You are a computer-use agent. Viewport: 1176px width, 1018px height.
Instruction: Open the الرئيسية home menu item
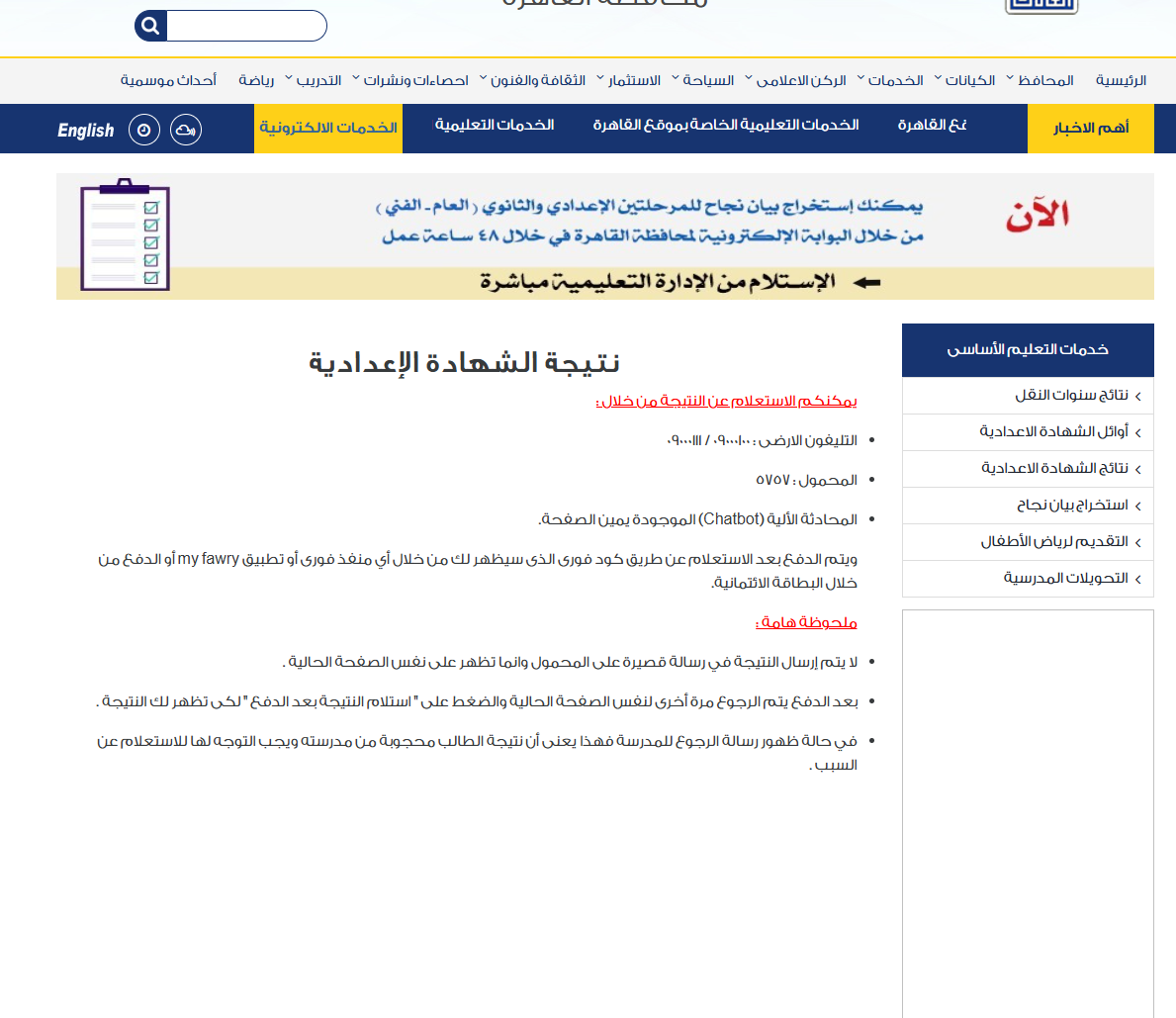1121,80
